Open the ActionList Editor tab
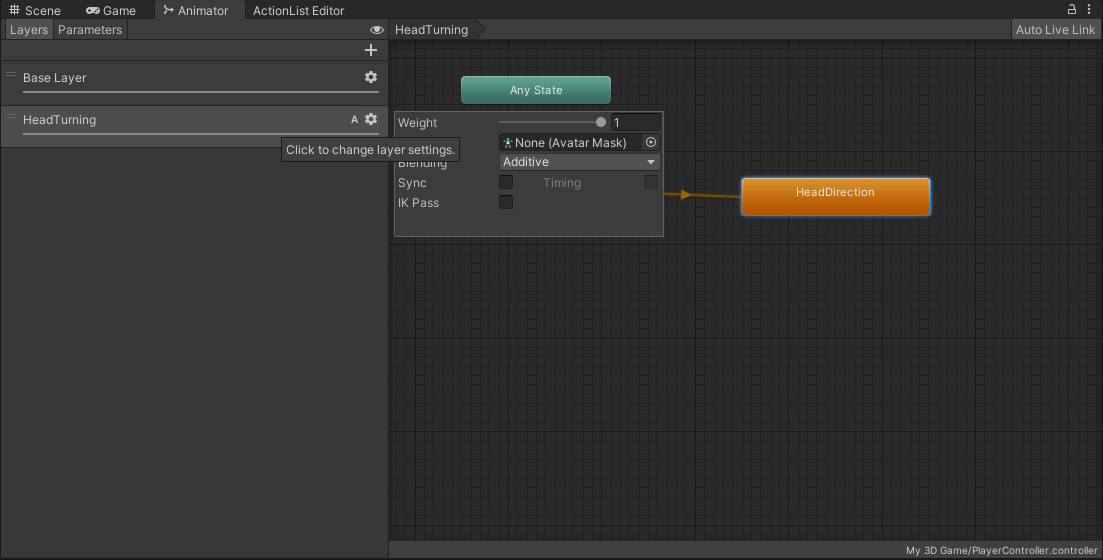The width and height of the screenshot is (1103, 560). click(298, 11)
